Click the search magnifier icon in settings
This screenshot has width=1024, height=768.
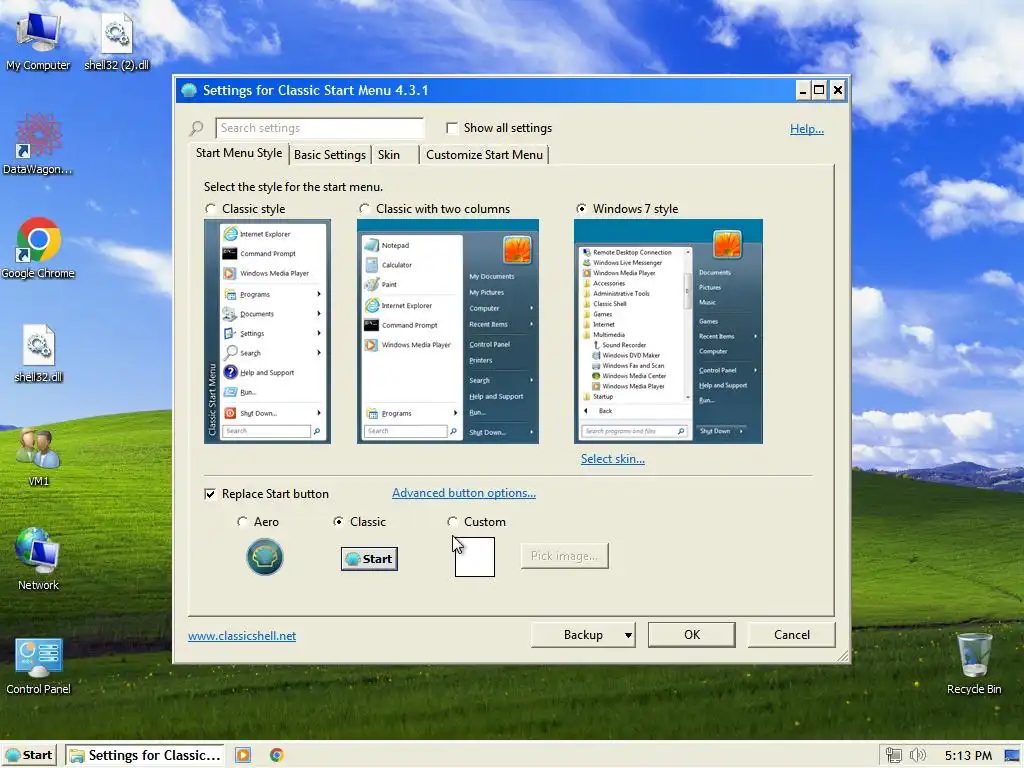(197, 128)
